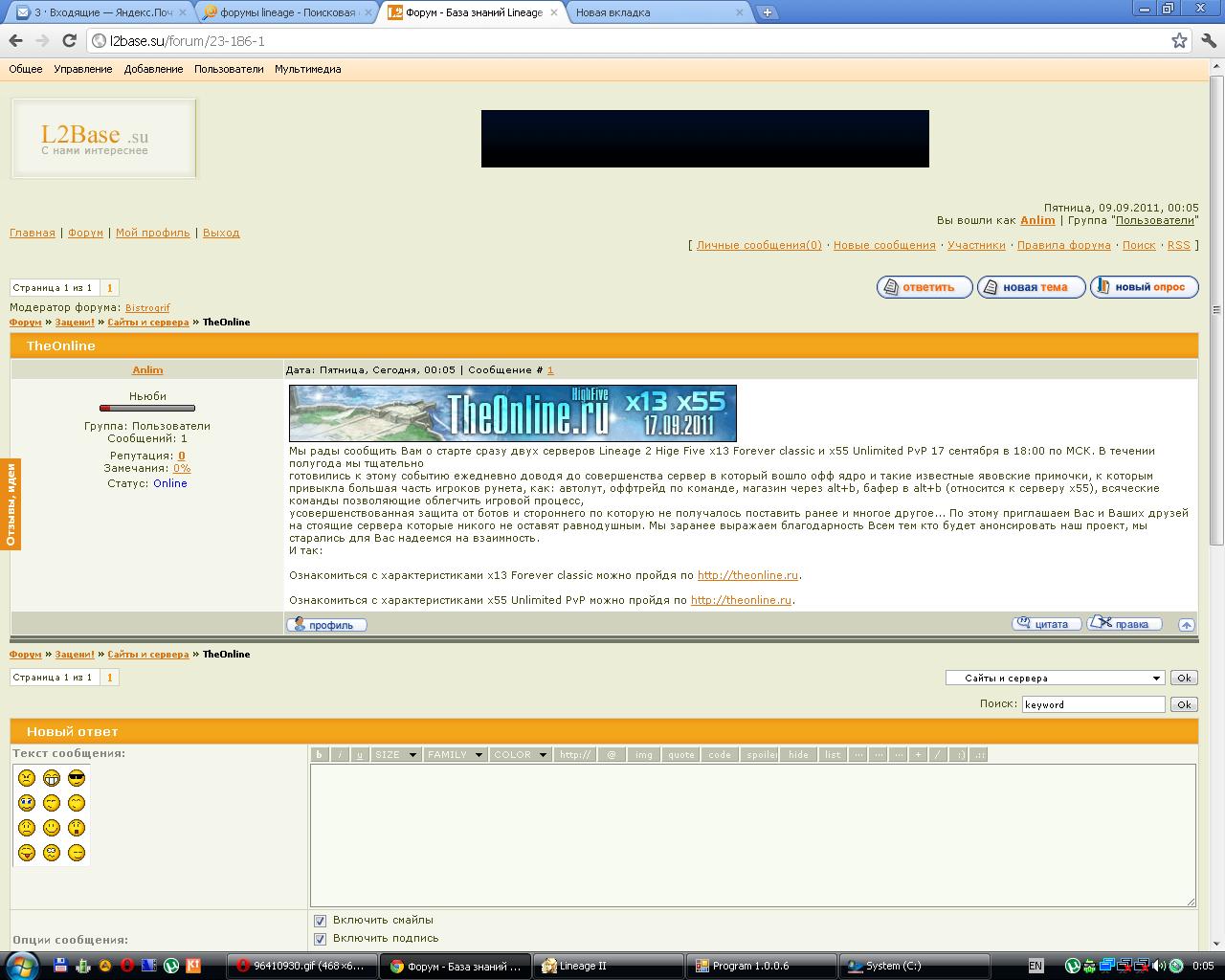Click the TheOnline.ru banner image
This screenshot has width=1225, height=980.
coord(513,413)
